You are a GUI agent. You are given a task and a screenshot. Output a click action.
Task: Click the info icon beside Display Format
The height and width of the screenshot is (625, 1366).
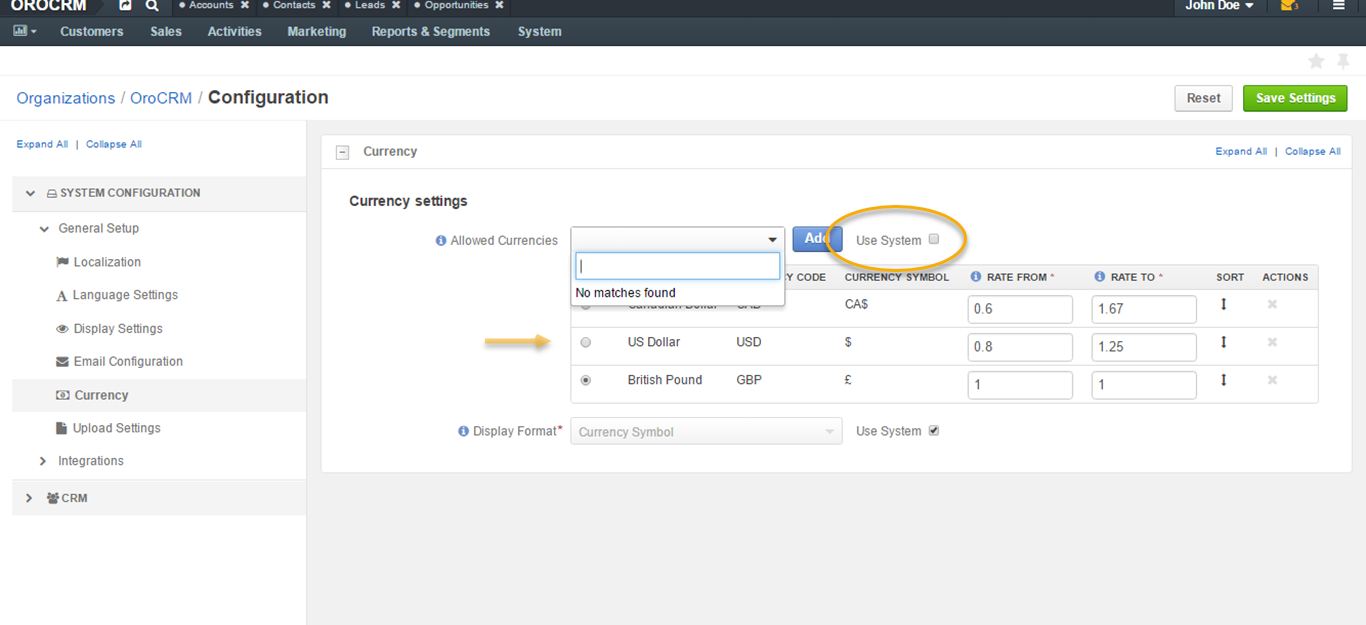click(463, 432)
